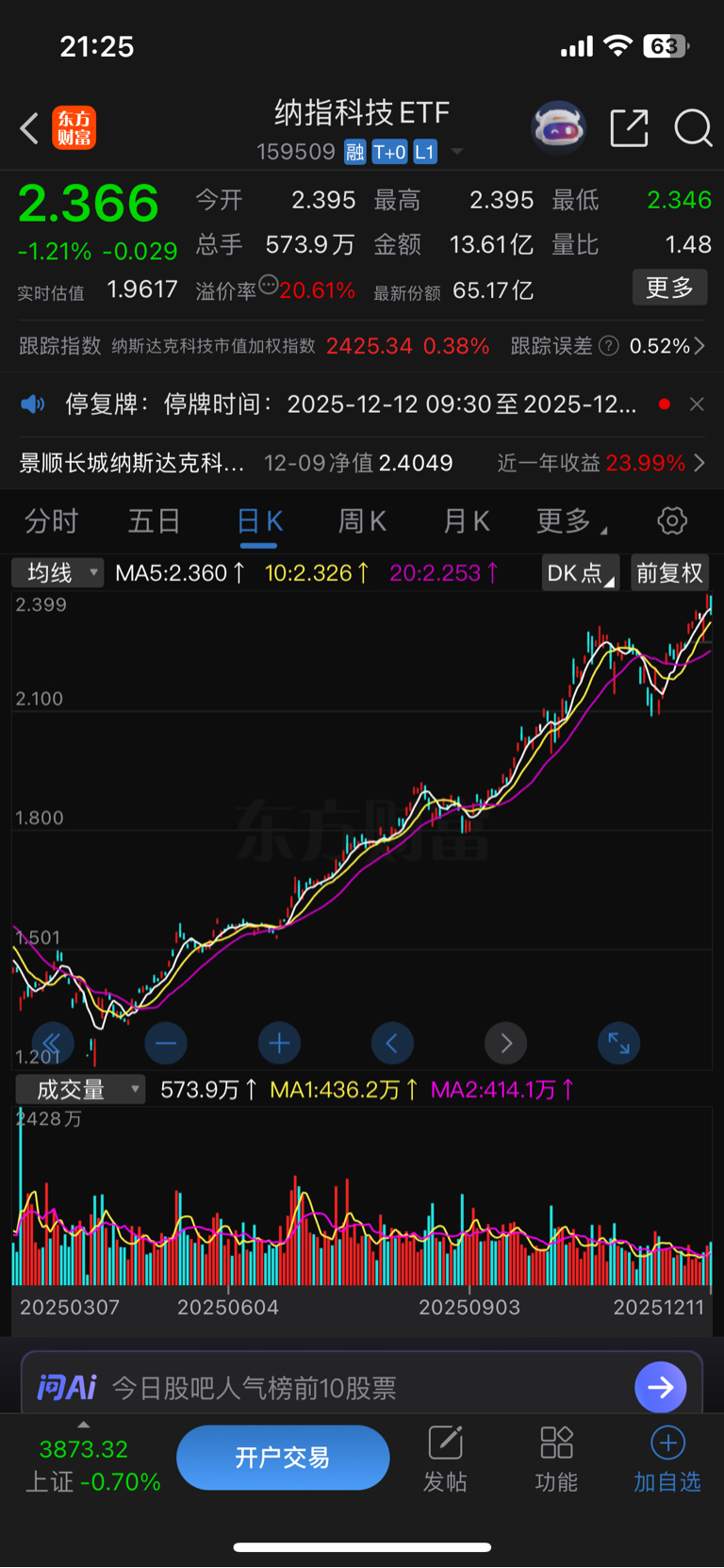The height and width of the screenshot is (1568, 724).
Task: Tap the 溢价率 value 20.61%
Action: click(x=317, y=290)
